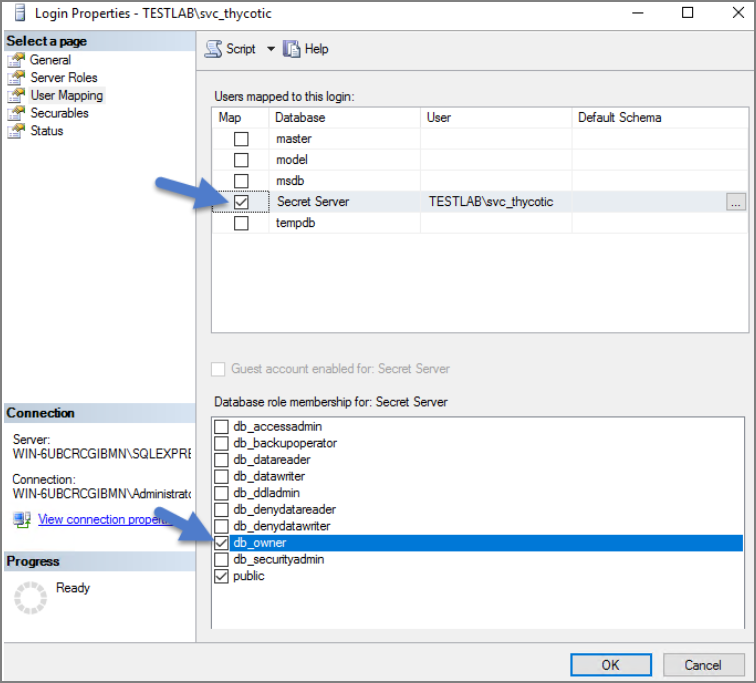756x683 pixels.
Task: Click the ellipsis button for Default Schema
Action: pyautogui.click(x=735, y=202)
